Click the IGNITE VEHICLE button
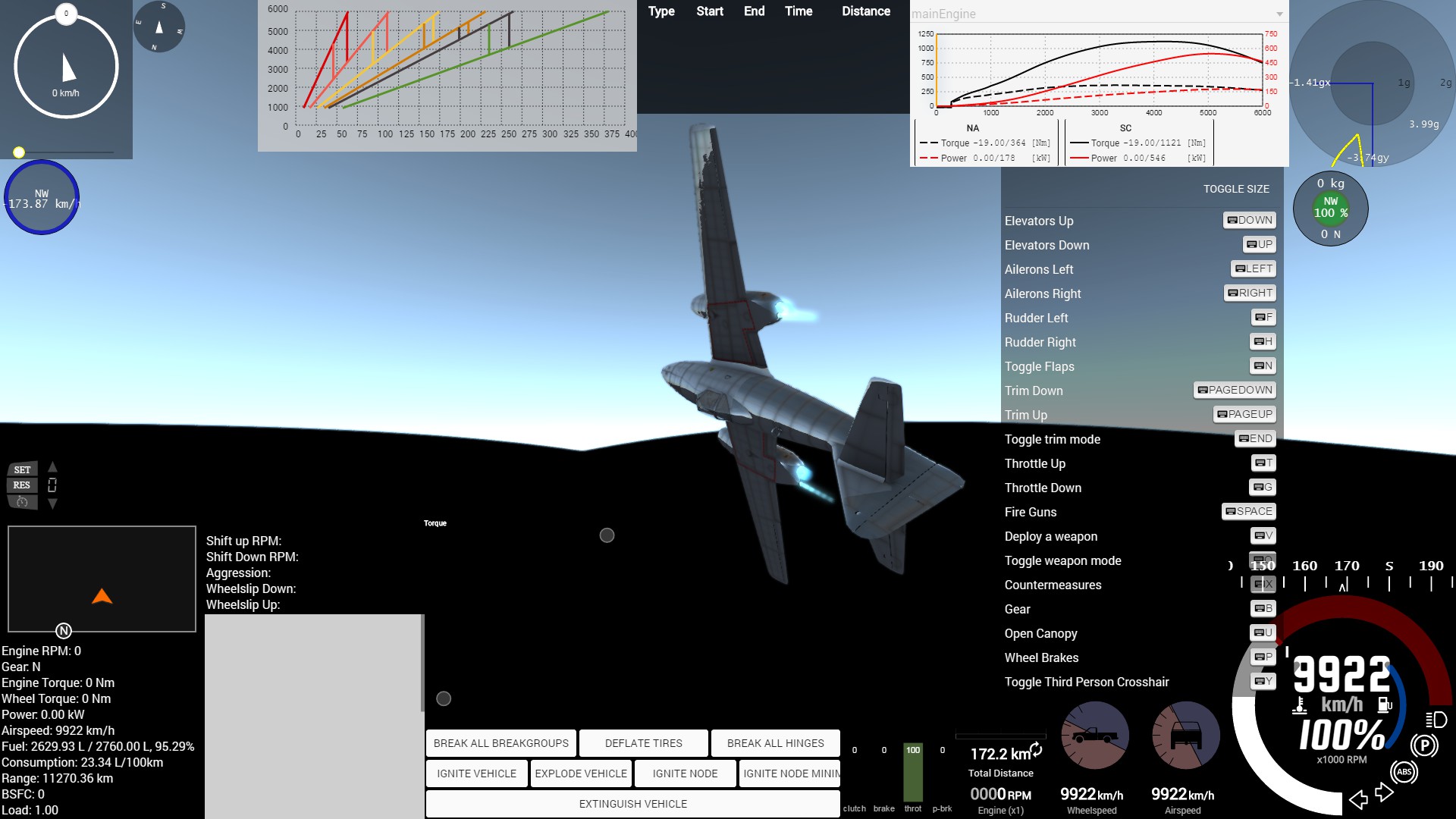 [476, 773]
